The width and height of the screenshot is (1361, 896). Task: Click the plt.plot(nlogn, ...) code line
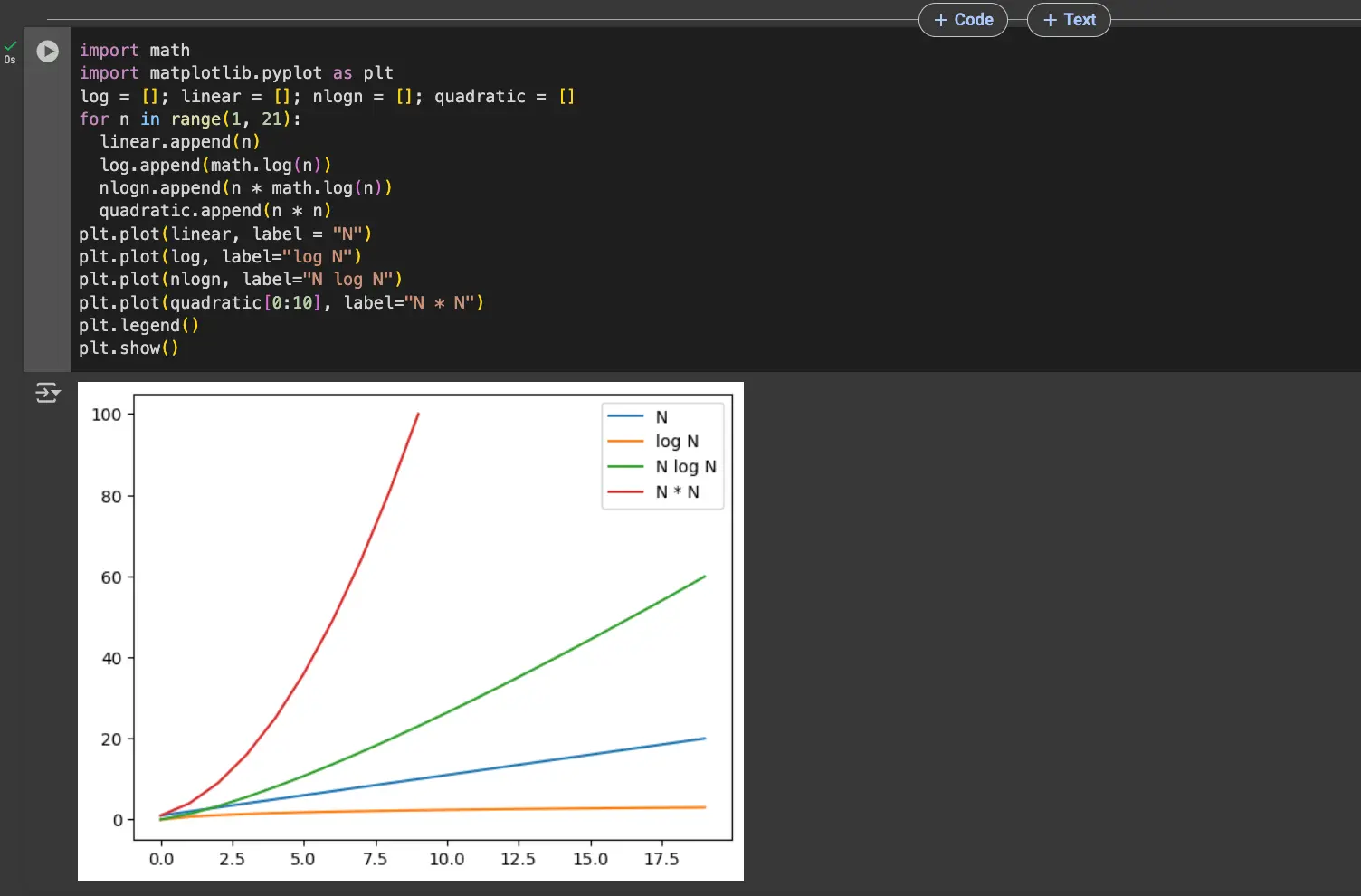(241, 280)
